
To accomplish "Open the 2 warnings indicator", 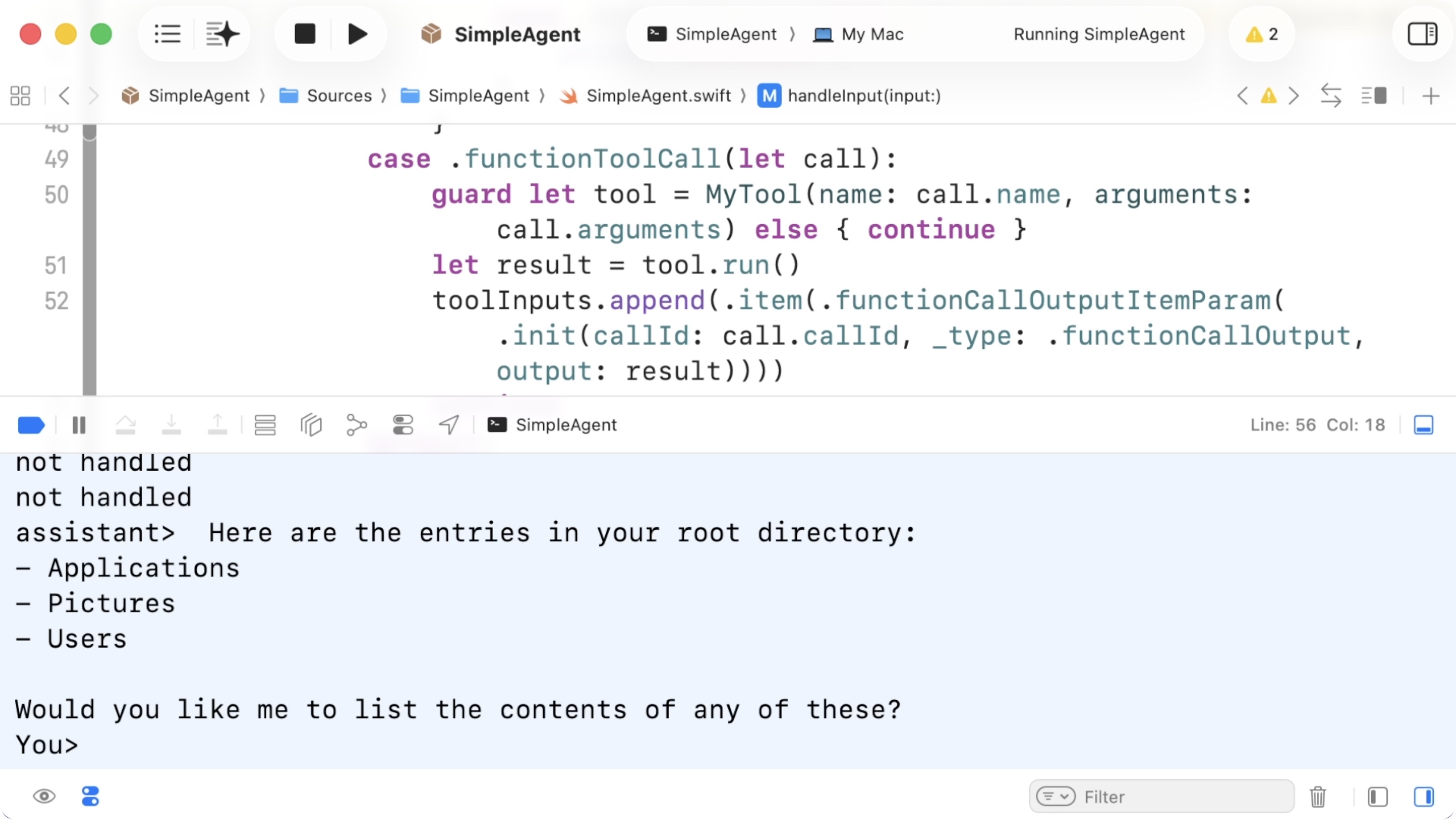I will (1261, 34).
